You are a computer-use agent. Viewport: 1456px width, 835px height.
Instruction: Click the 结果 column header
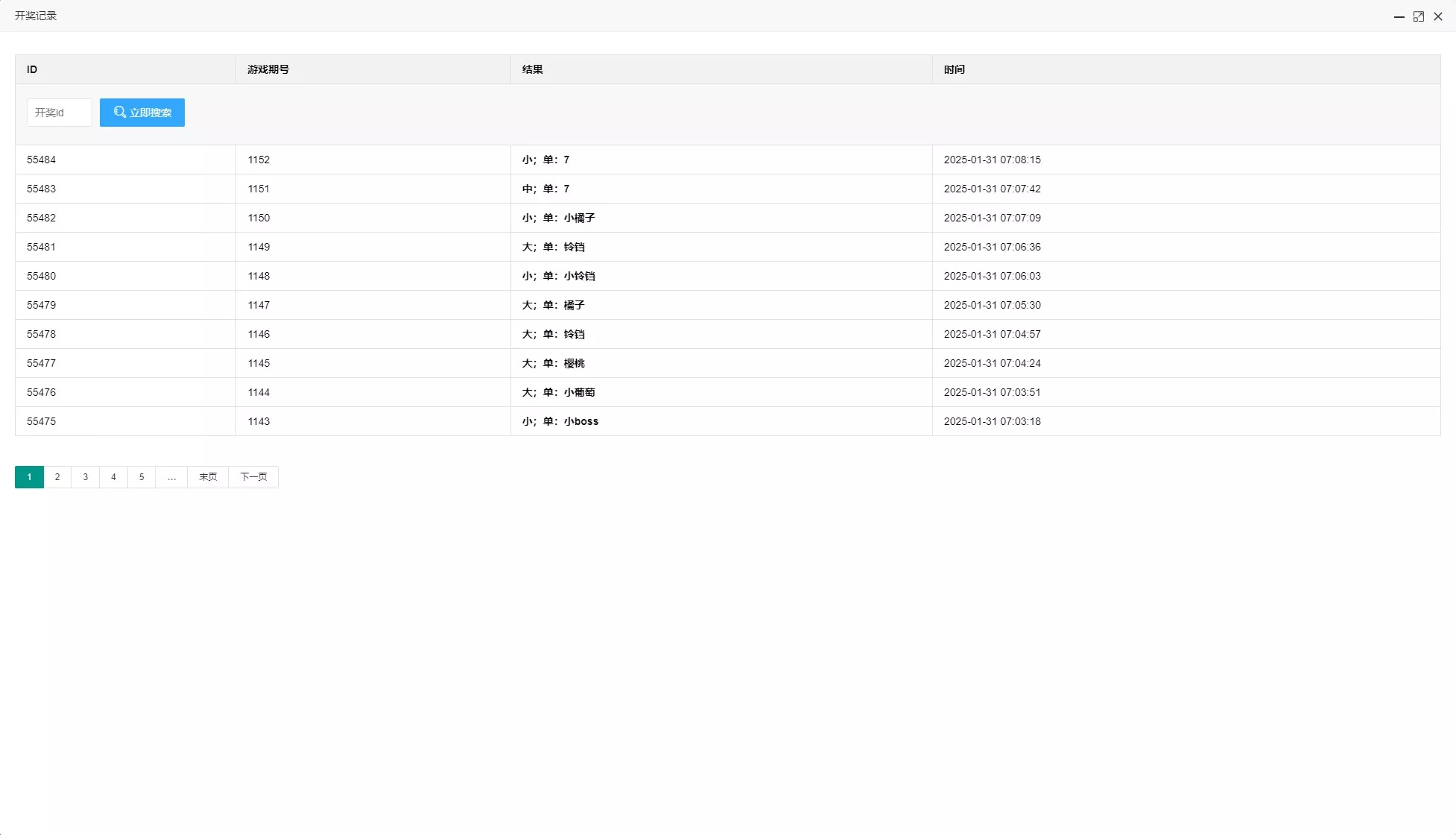coord(532,69)
